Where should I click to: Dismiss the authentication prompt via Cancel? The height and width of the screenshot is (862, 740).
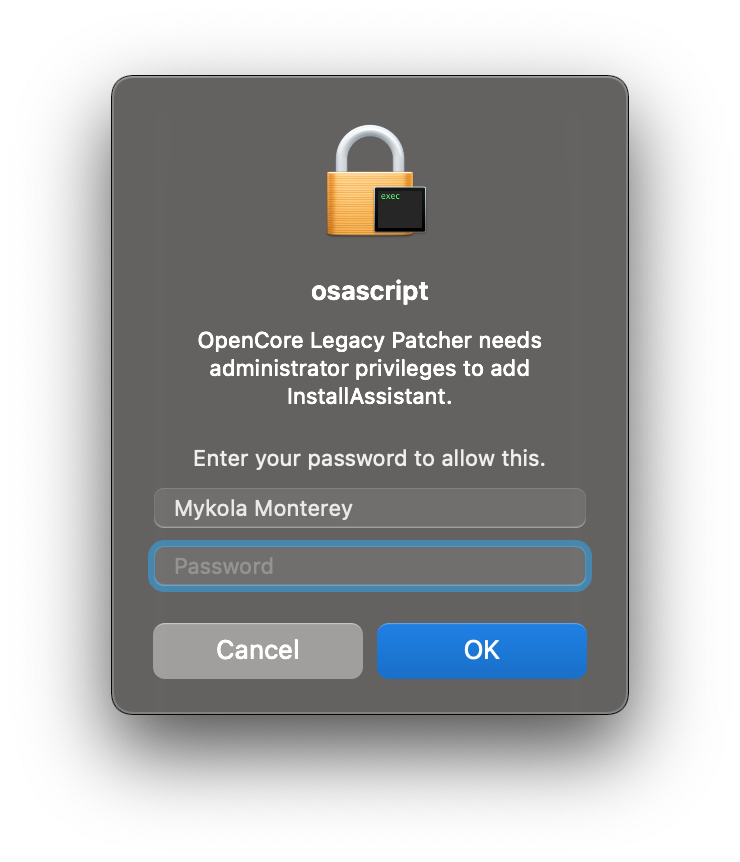pos(257,650)
